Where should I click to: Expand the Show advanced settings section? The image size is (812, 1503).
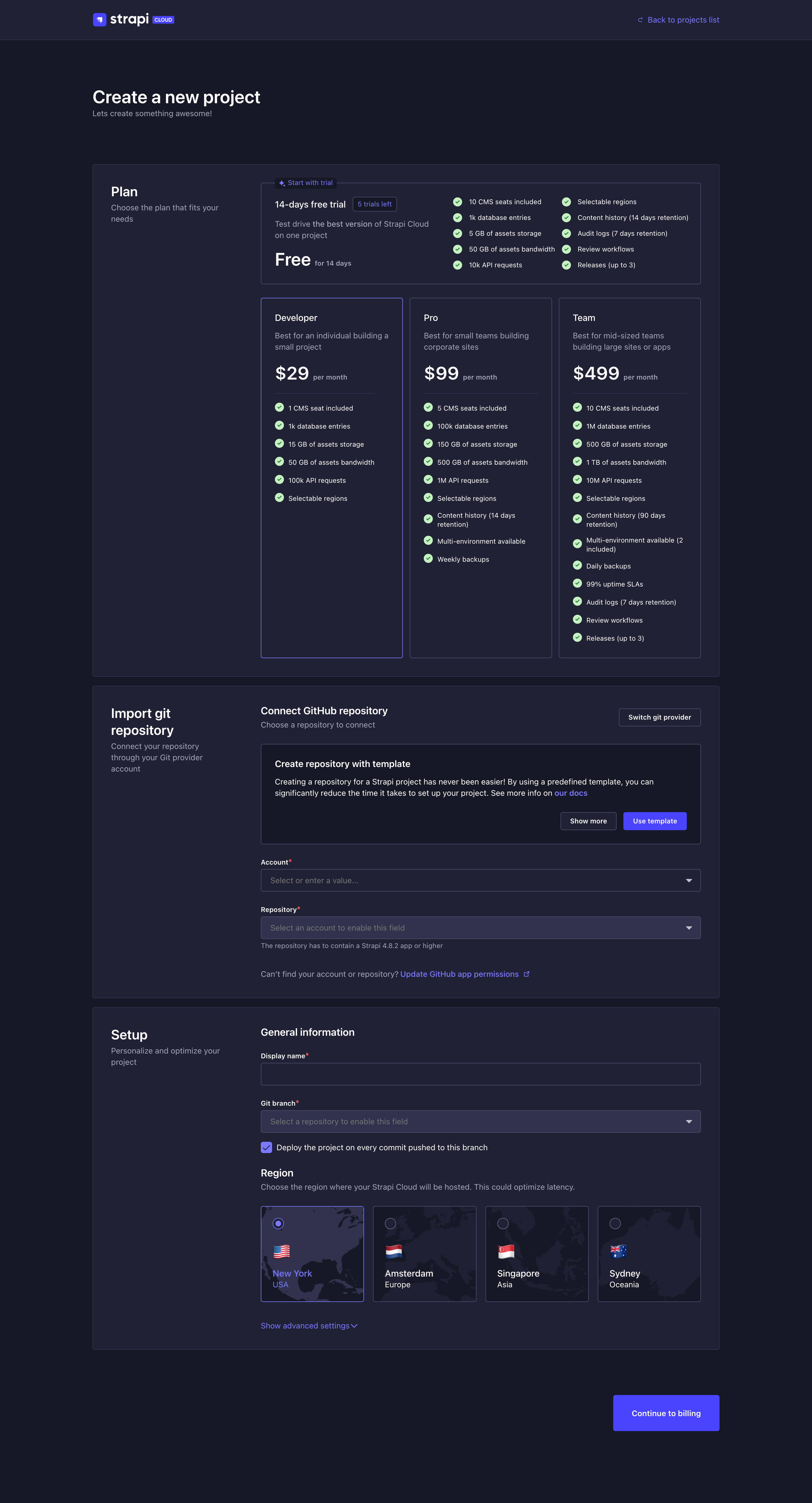pos(309,1325)
